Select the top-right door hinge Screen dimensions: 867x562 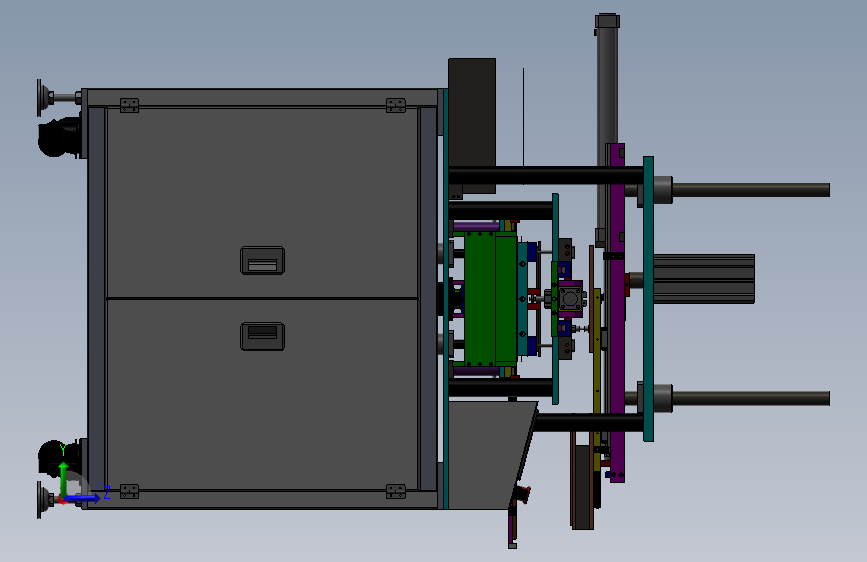click(x=396, y=105)
